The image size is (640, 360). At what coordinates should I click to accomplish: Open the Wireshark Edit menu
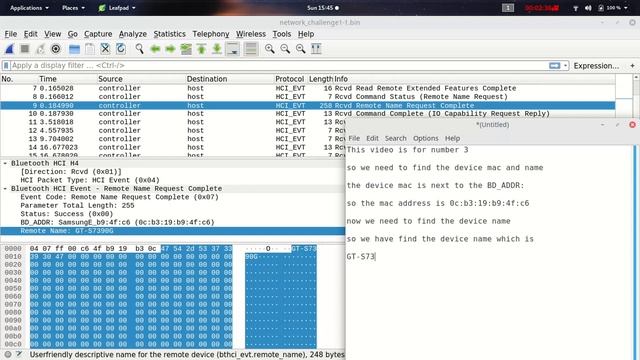pos(31,34)
